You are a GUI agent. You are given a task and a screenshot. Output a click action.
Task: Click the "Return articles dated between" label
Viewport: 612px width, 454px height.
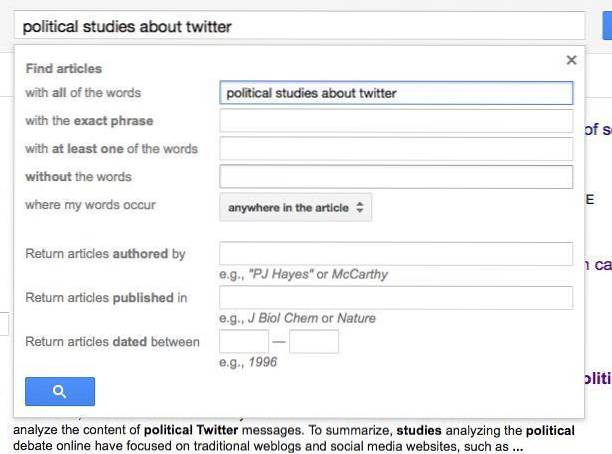[112, 342]
